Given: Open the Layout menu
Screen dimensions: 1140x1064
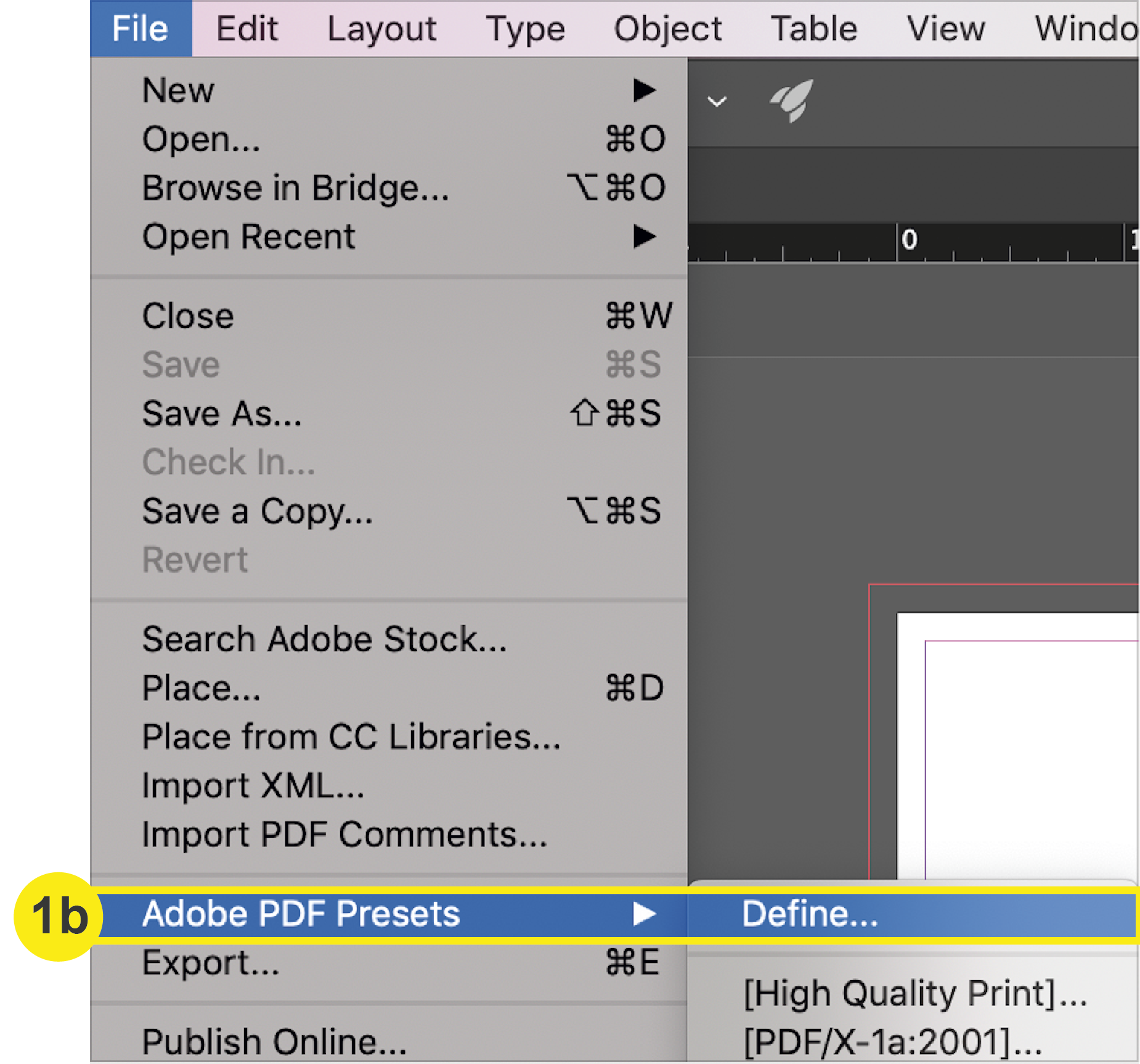Looking at the screenshot, I should 381,28.
